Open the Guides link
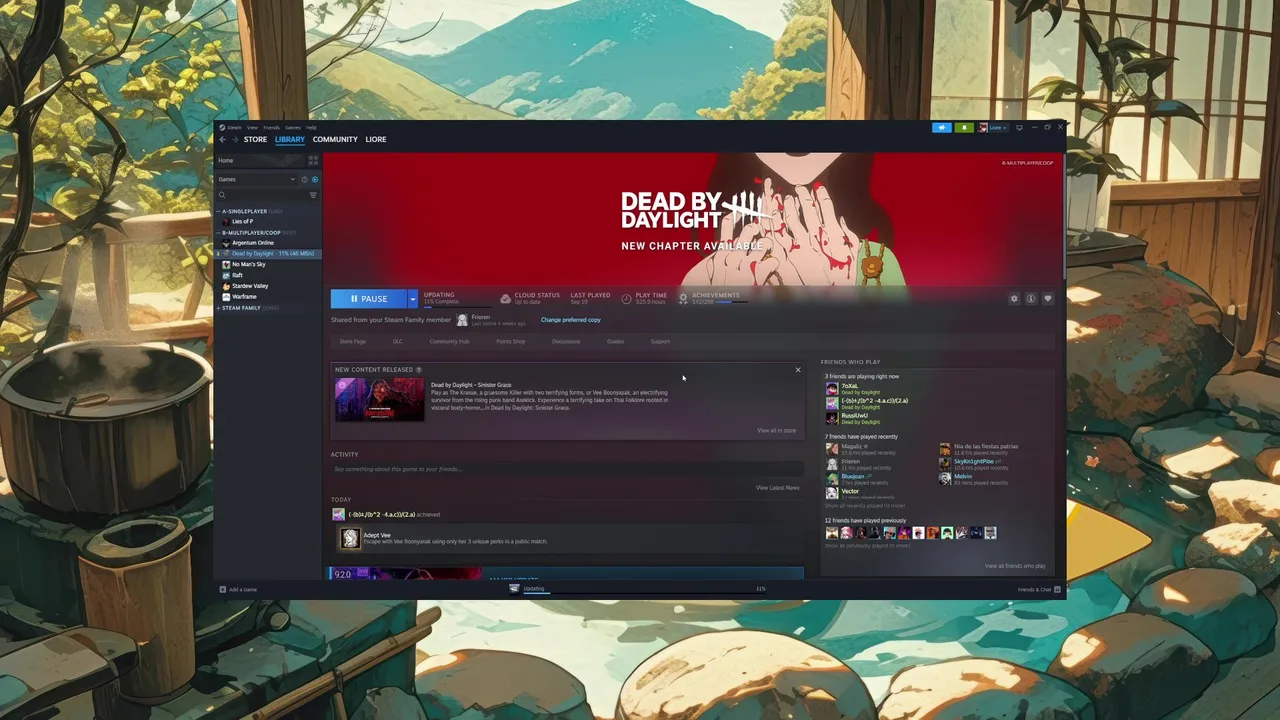This screenshot has height=720, width=1280. click(615, 341)
